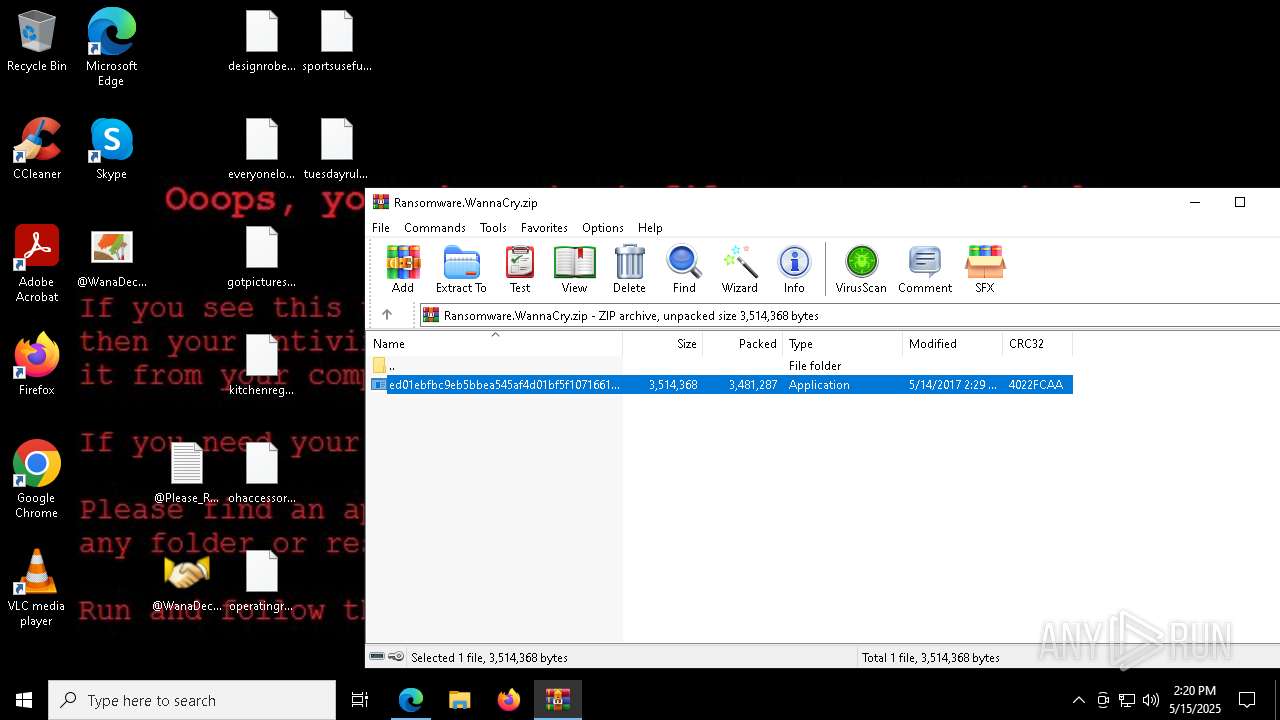The image size is (1280, 720).
Task: Open the View toolbar button
Action: coord(574,269)
